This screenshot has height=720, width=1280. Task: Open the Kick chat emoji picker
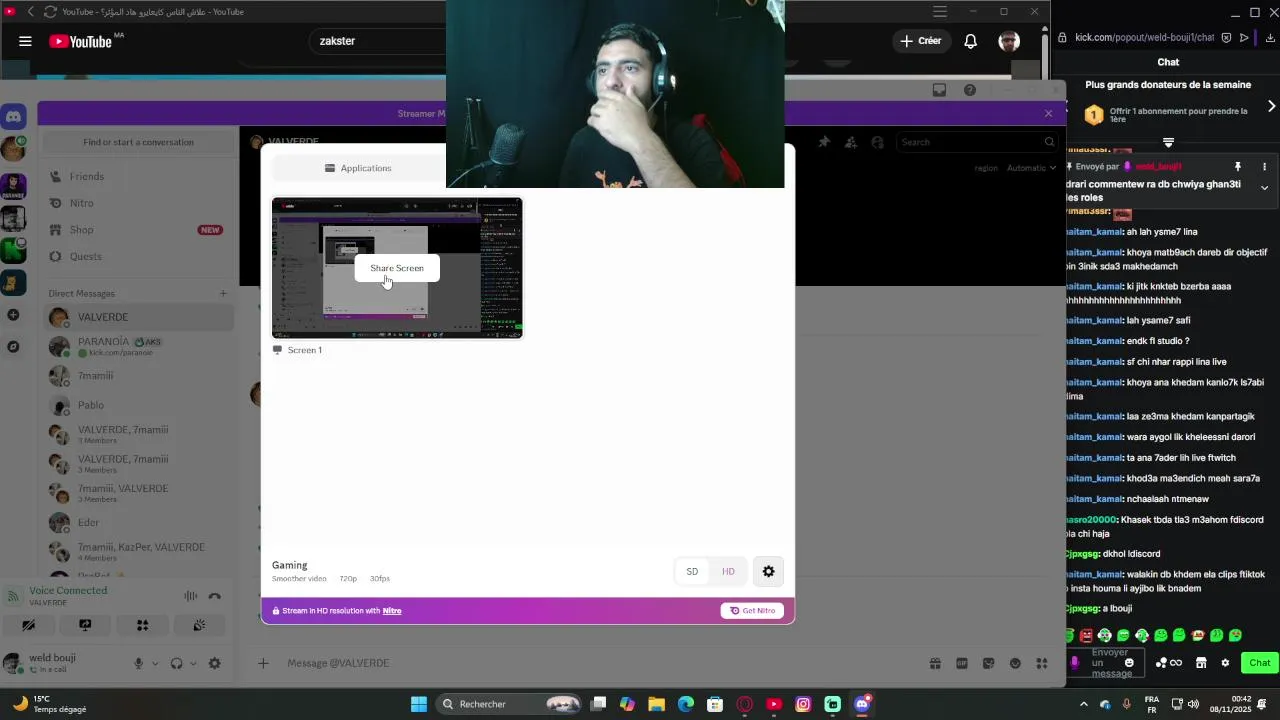point(1129,663)
